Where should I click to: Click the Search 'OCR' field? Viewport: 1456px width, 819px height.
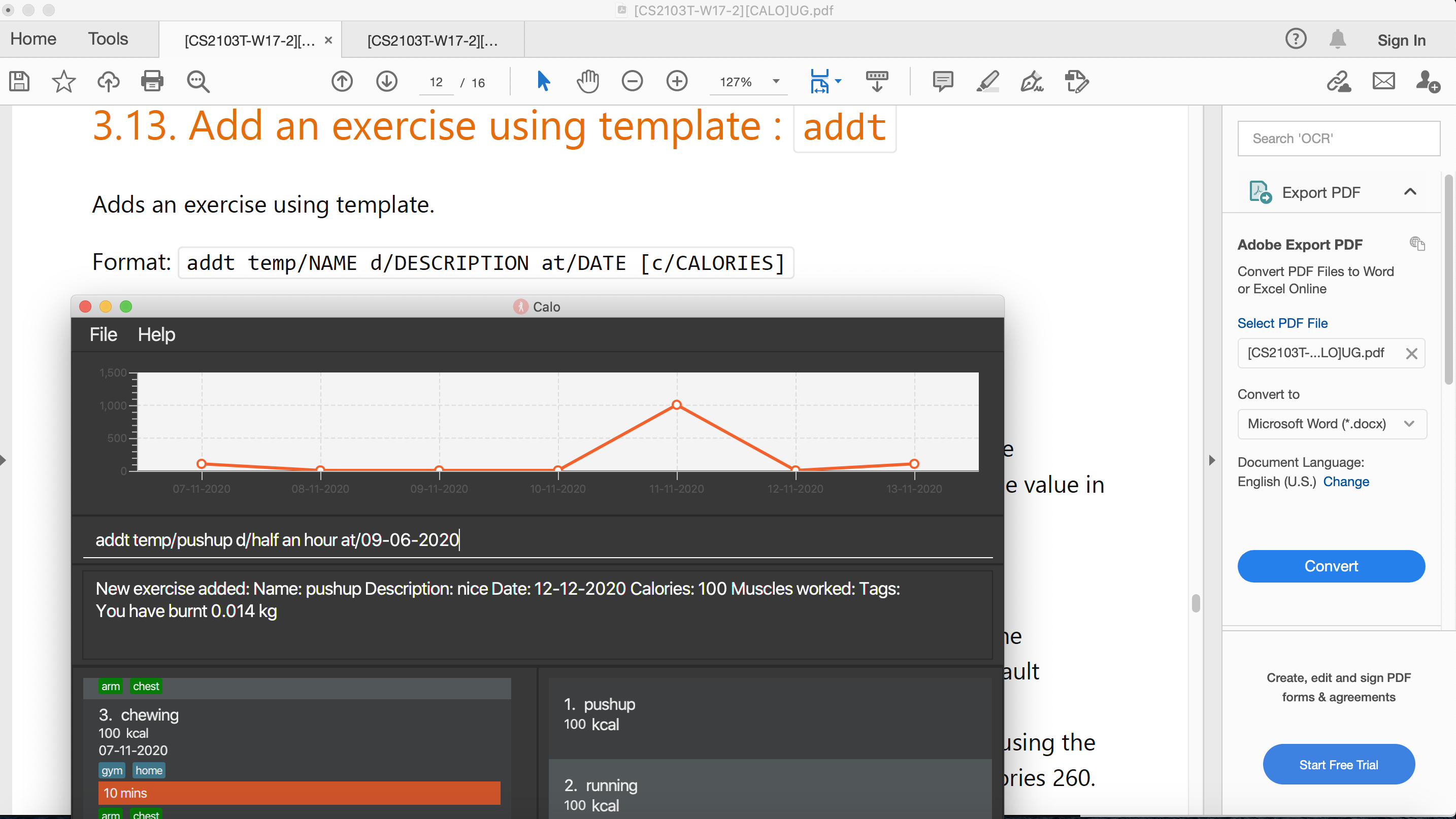pos(1338,139)
